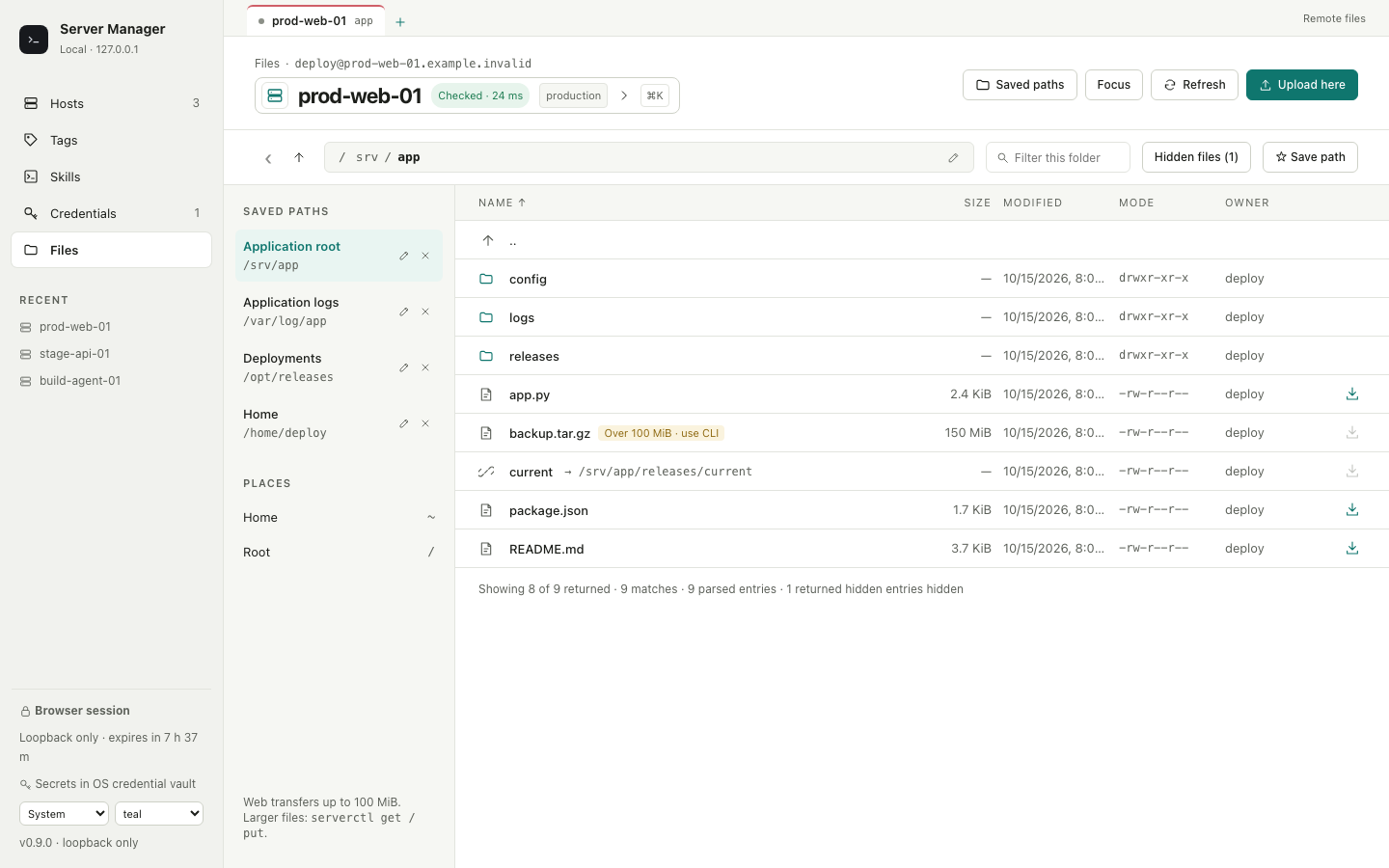The width and height of the screenshot is (1389, 868).
Task: Go back with the left chevron
Action: click(x=268, y=158)
